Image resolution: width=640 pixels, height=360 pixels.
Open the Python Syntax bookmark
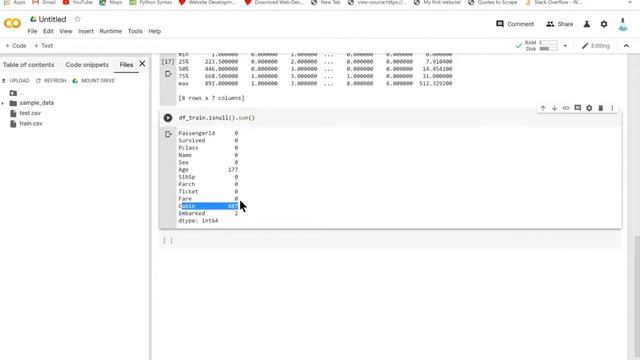click(151, 2)
